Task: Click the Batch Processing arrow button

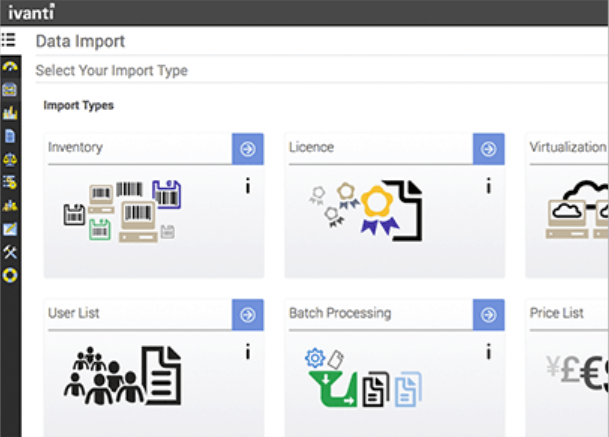Action: 488,314
